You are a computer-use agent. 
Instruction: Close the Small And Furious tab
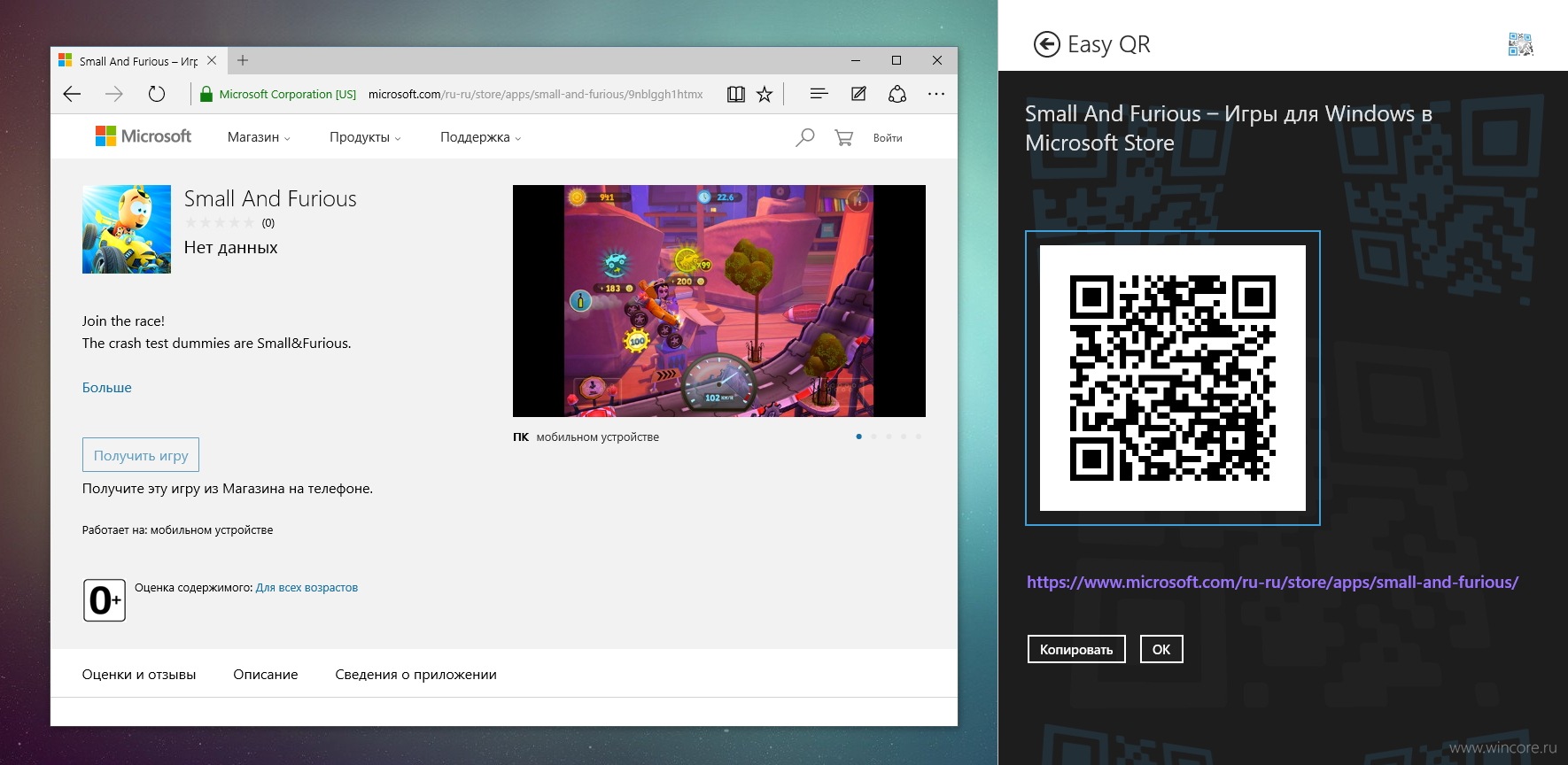point(212,60)
